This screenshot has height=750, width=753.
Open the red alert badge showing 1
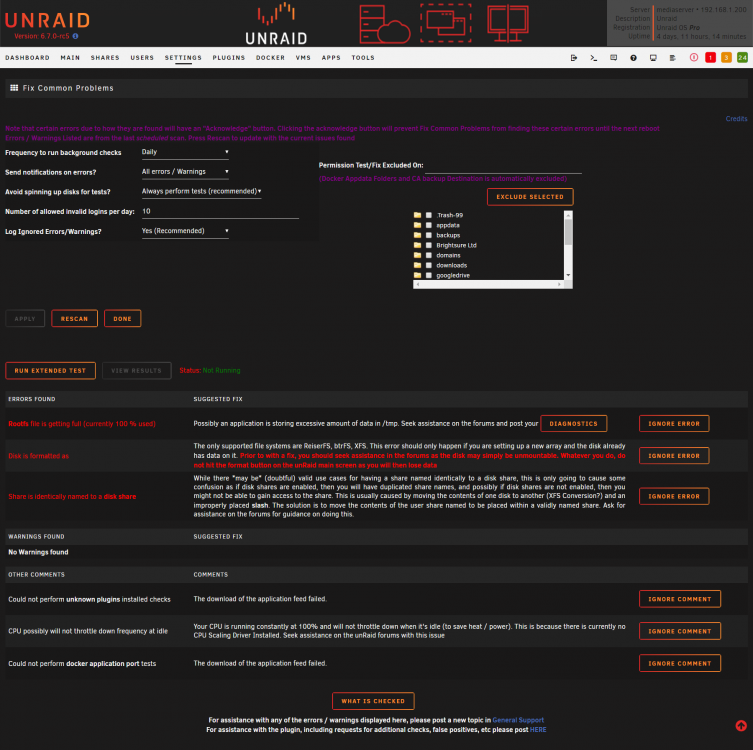coord(710,58)
